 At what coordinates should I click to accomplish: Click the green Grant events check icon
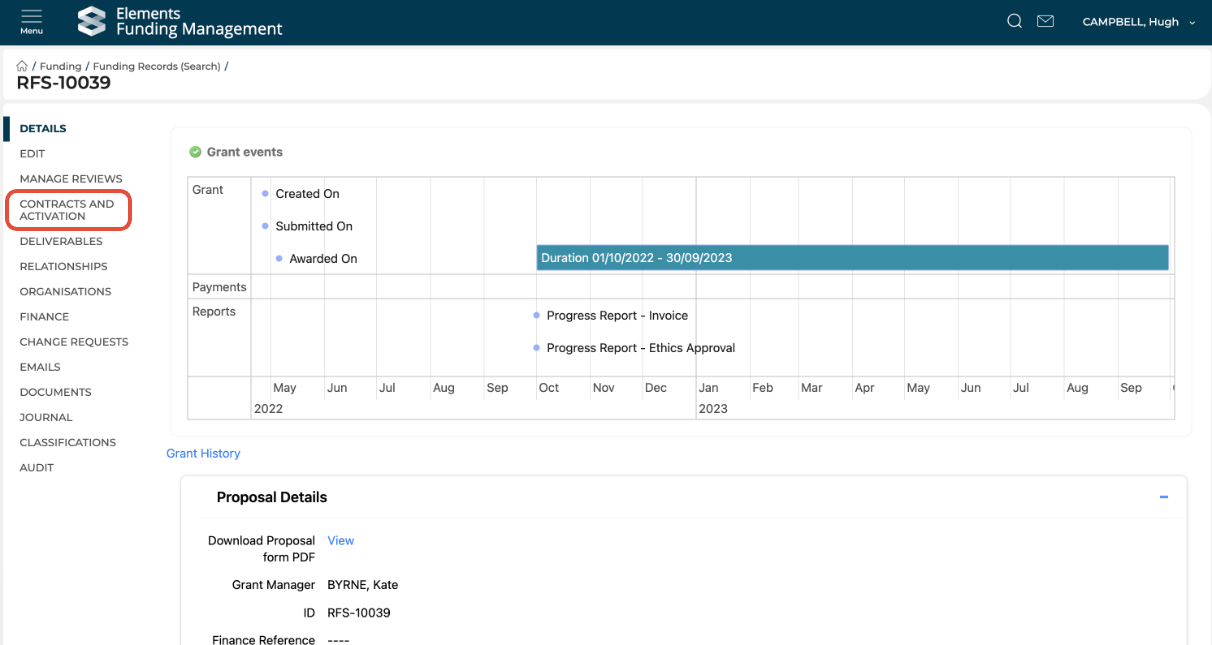point(195,152)
